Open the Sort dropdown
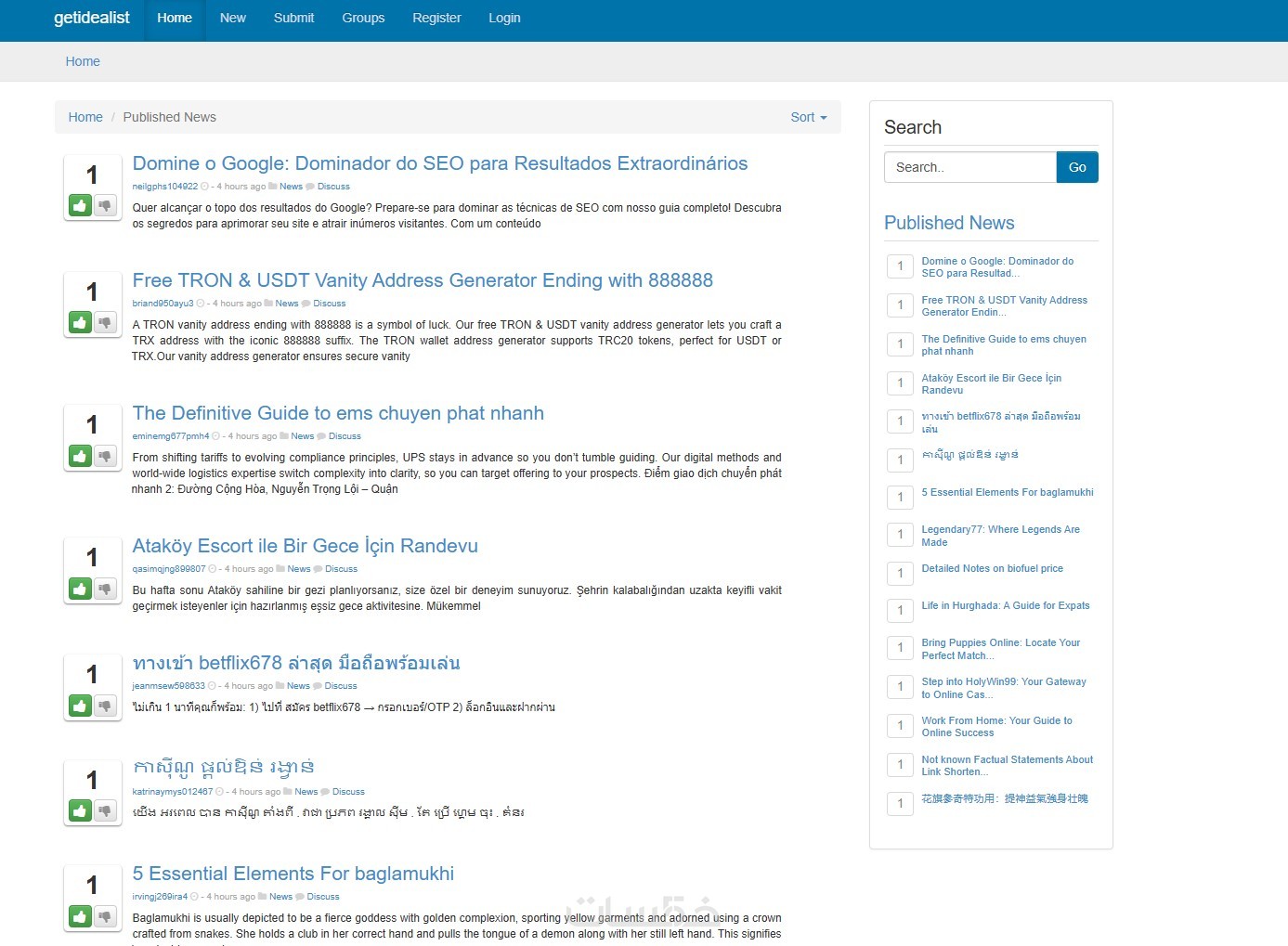The height and width of the screenshot is (946, 1288). pos(808,117)
